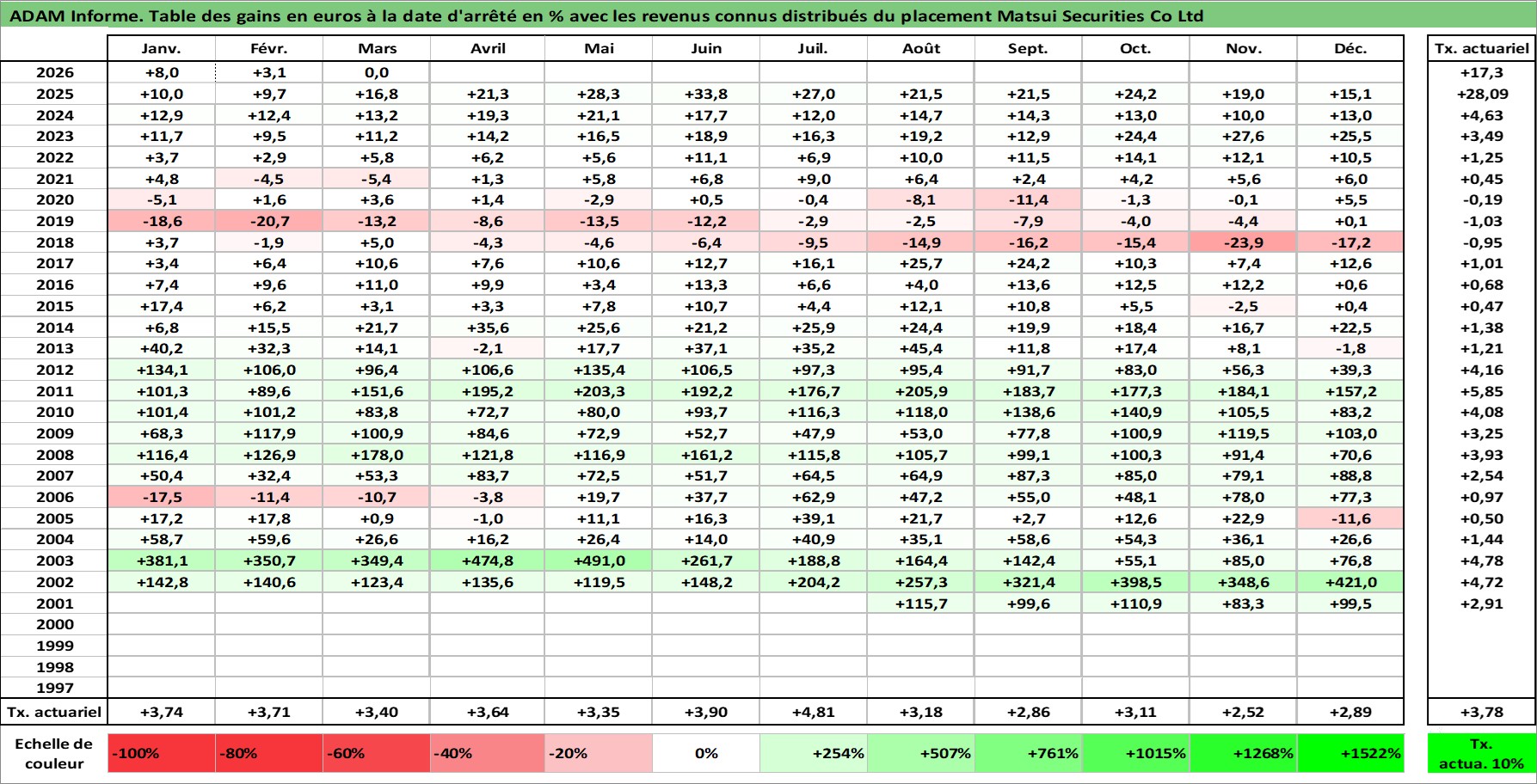Click the ADAM Informe title banner
The image size is (1537, 784).
(x=768, y=15)
